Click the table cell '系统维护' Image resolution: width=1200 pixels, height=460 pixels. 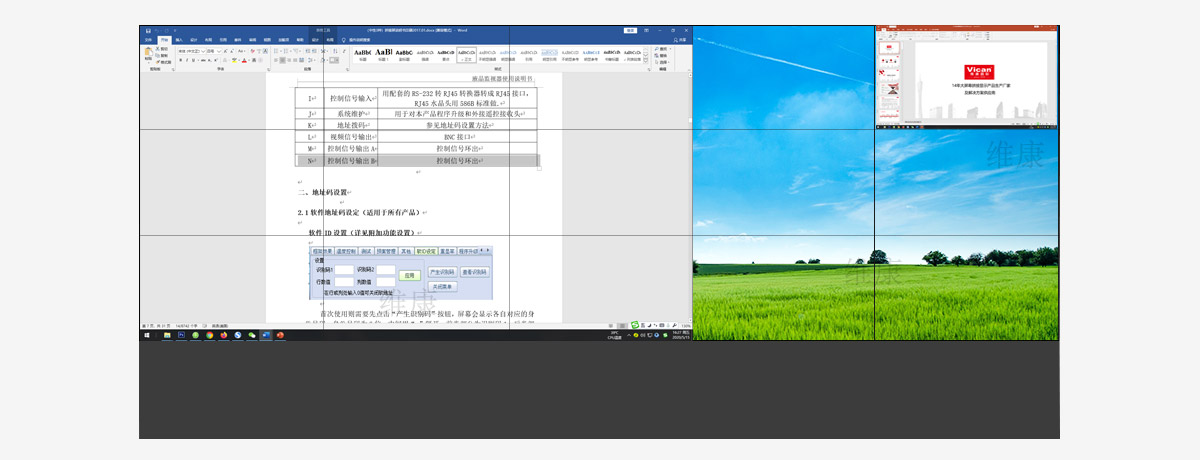pyautogui.click(x=352, y=114)
